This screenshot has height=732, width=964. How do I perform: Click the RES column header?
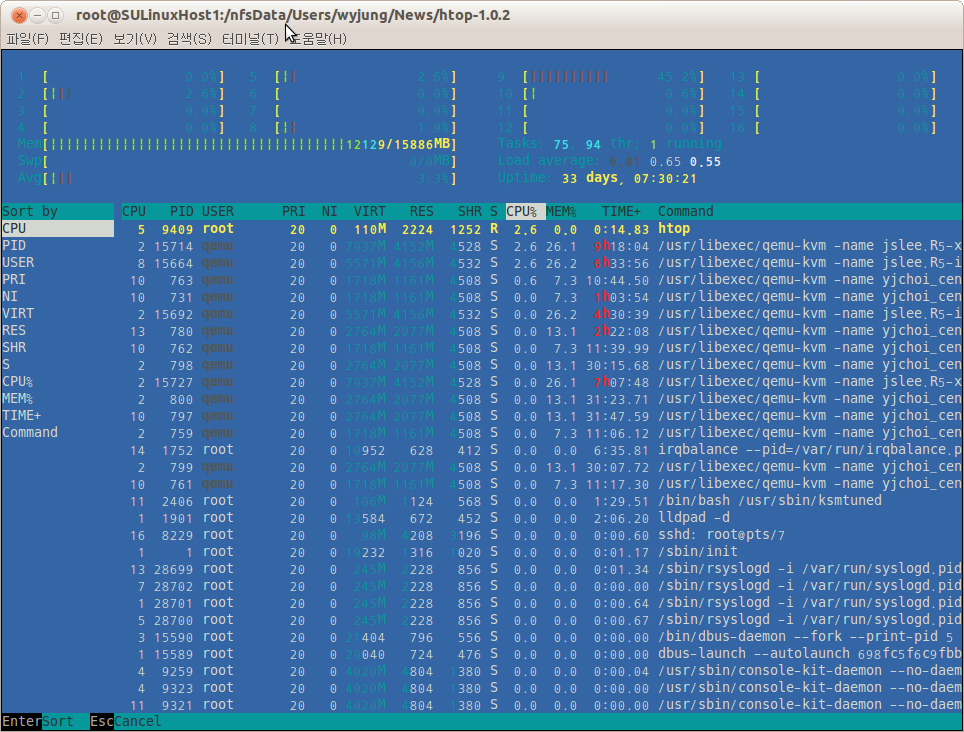click(422, 211)
